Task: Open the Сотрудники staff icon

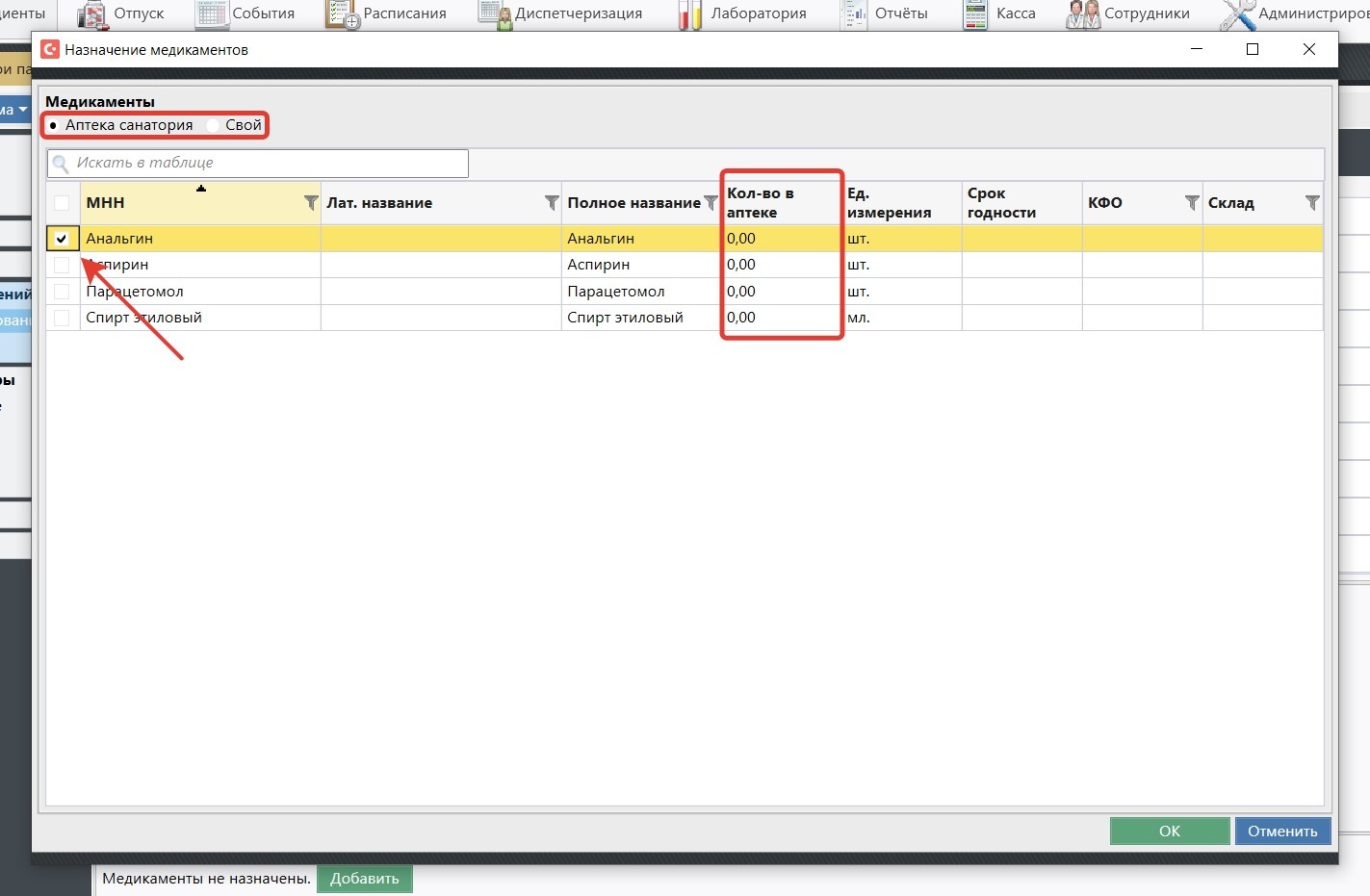Action: point(1083,14)
